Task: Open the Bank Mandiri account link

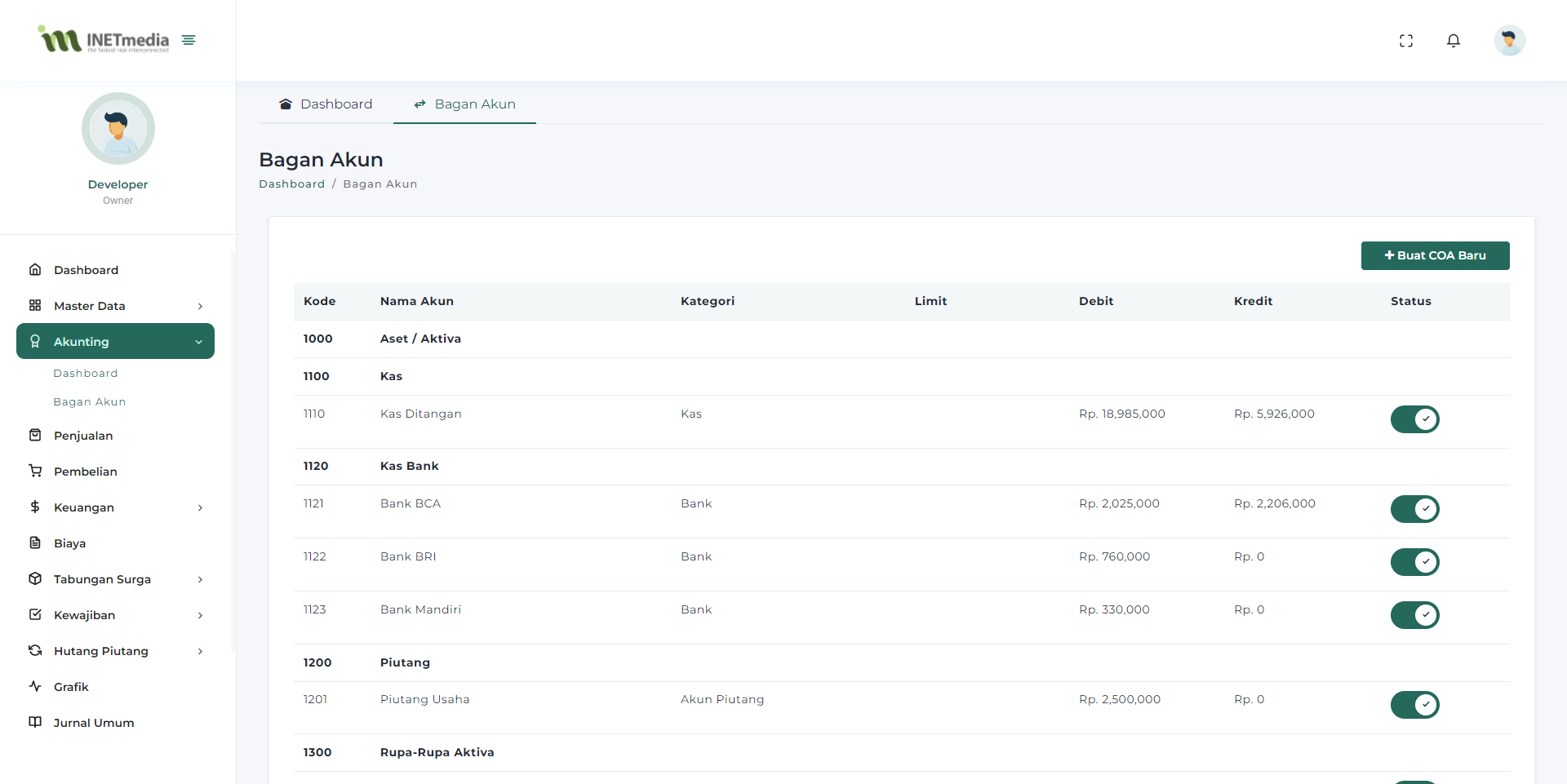Action: [x=420, y=609]
